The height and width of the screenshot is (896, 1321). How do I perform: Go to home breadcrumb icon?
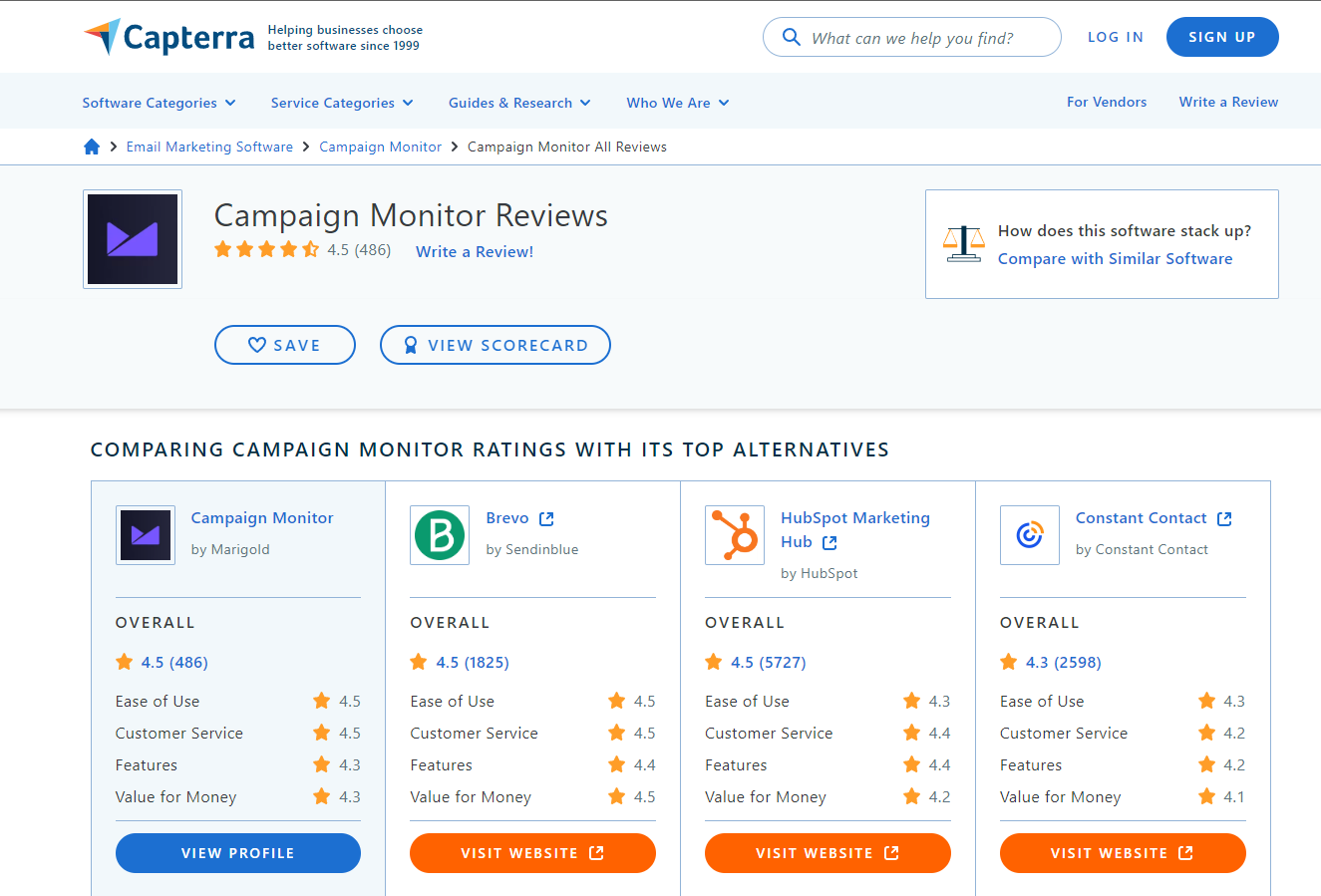(x=92, y=147)
